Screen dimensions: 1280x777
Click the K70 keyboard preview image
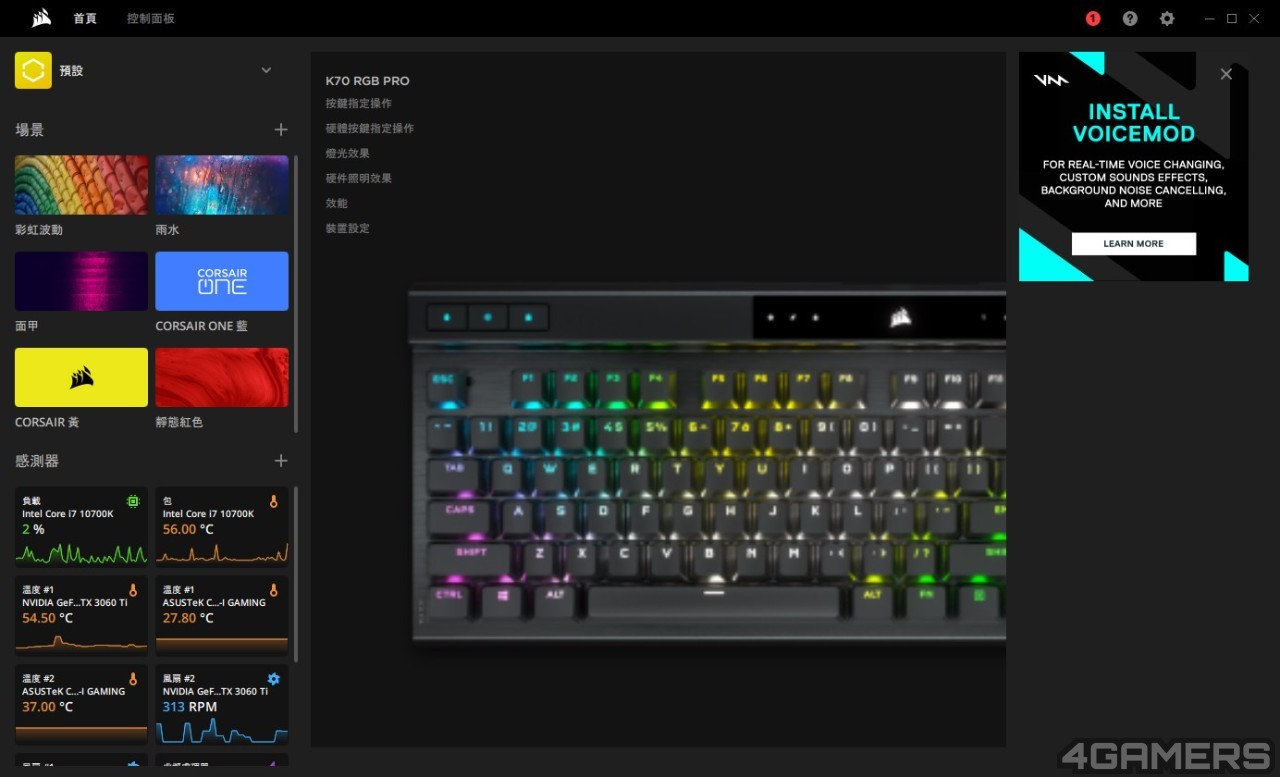point(707,469)
